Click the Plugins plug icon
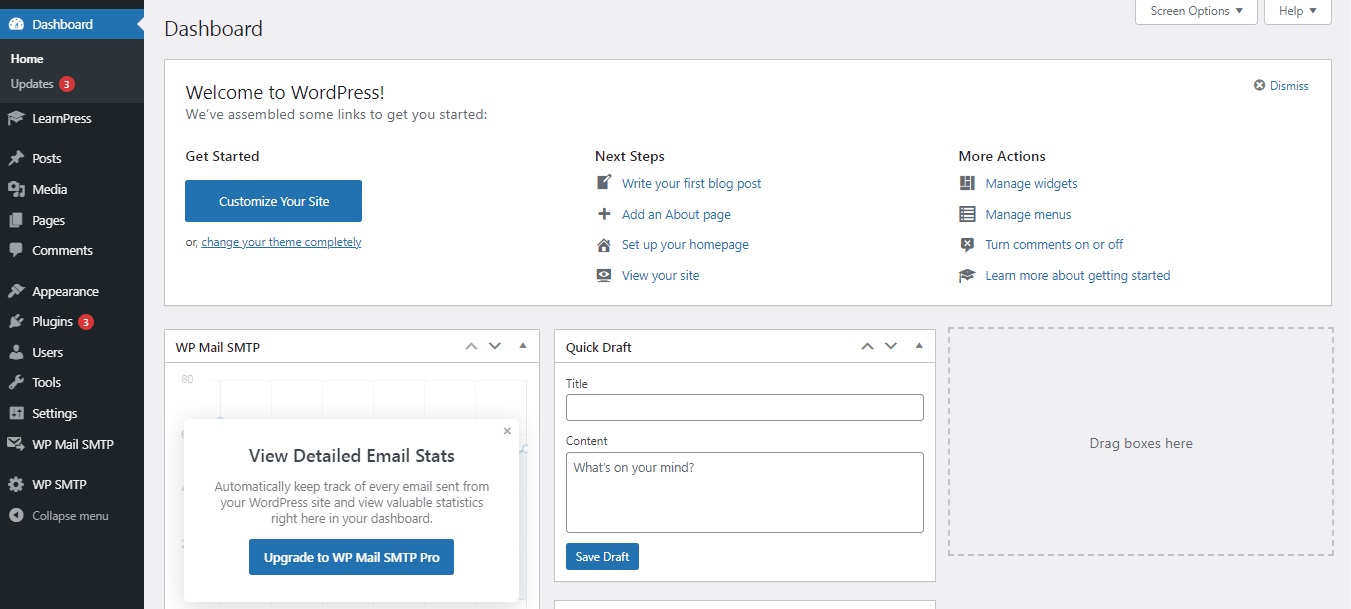 click(16, 322)
